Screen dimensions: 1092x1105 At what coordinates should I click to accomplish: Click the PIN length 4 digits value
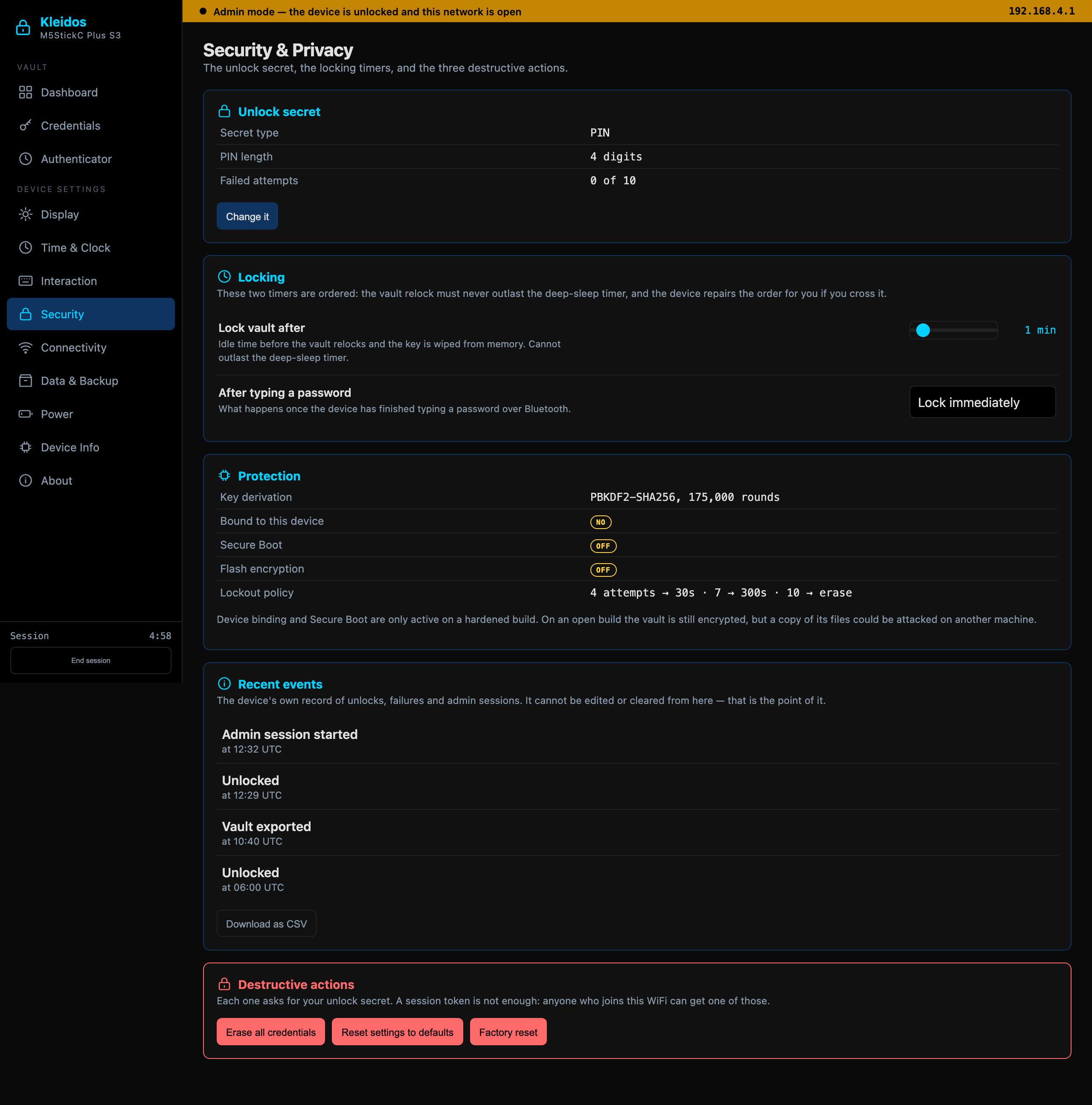tap(616, 156)
